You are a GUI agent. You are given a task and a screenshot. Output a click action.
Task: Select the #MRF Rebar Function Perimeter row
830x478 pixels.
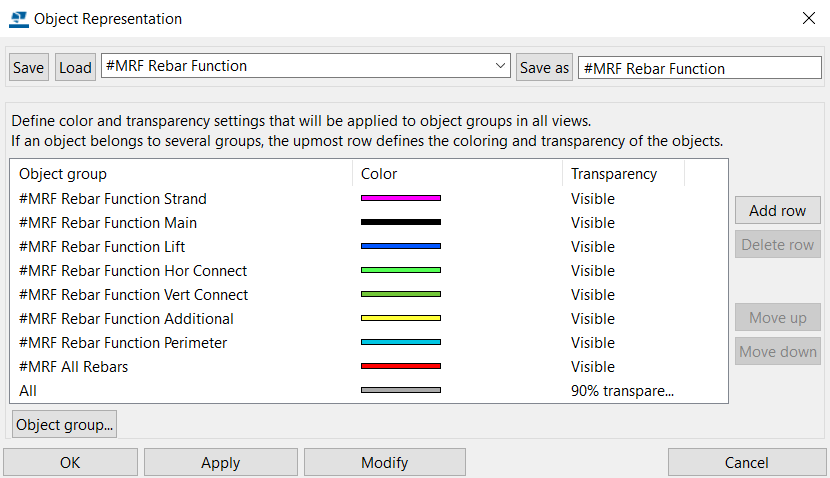coord(368,342)
